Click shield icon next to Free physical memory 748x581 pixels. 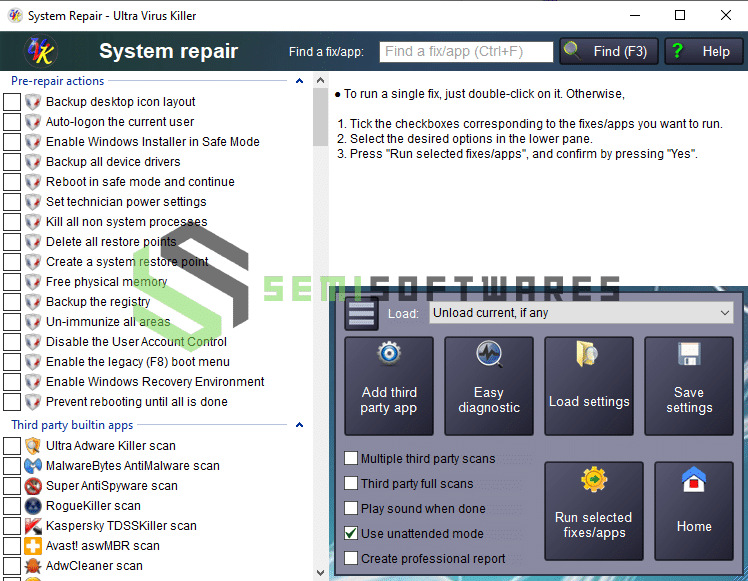coord(33,282)
